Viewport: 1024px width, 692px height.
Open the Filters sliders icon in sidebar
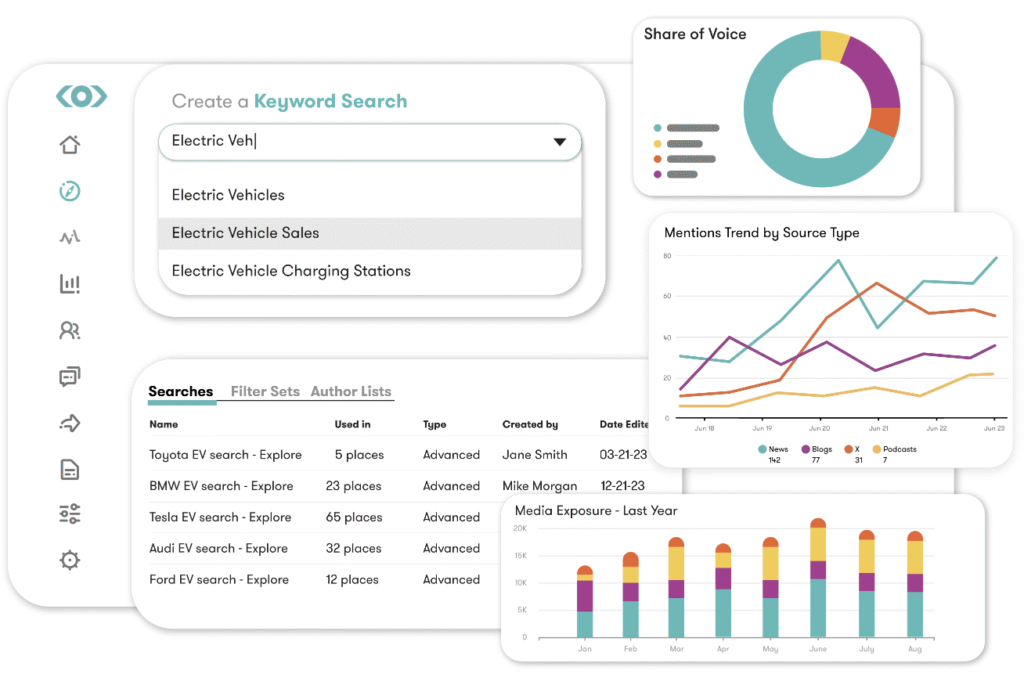70,514
